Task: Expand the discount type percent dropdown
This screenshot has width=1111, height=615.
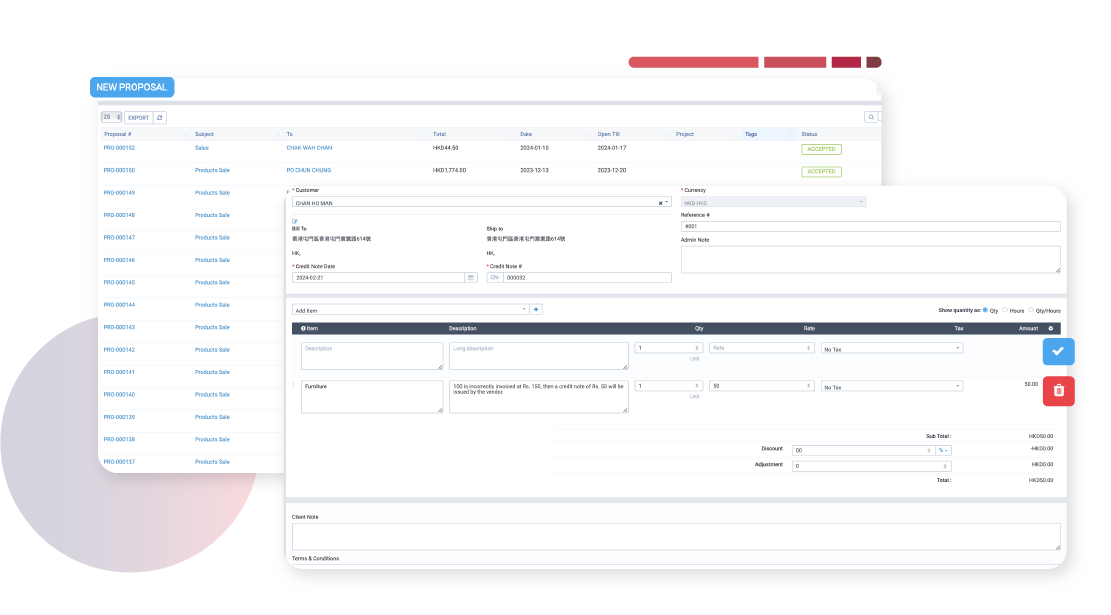Action: point(943,450)
